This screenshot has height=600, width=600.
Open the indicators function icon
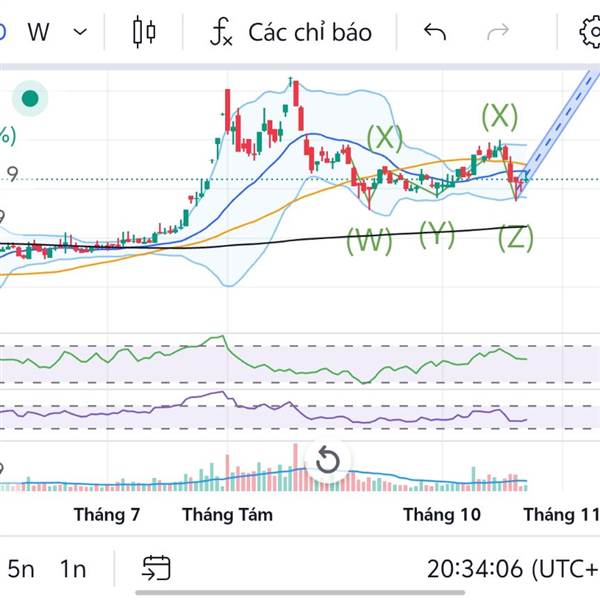tap(222, 32)
